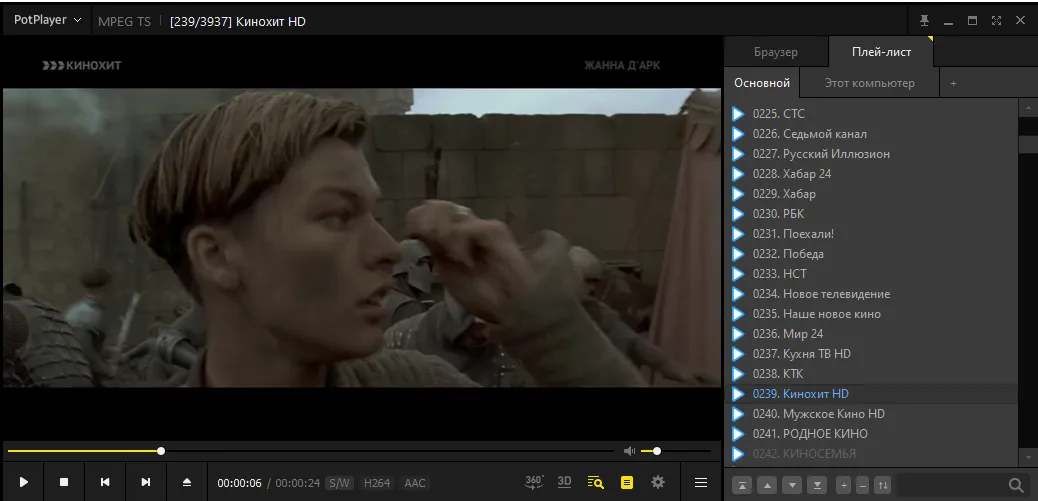Image resolution: width=1038 pixels, height=501 pixels.
Task: Click the H264 video codec label
Action: tap(377, 483)
